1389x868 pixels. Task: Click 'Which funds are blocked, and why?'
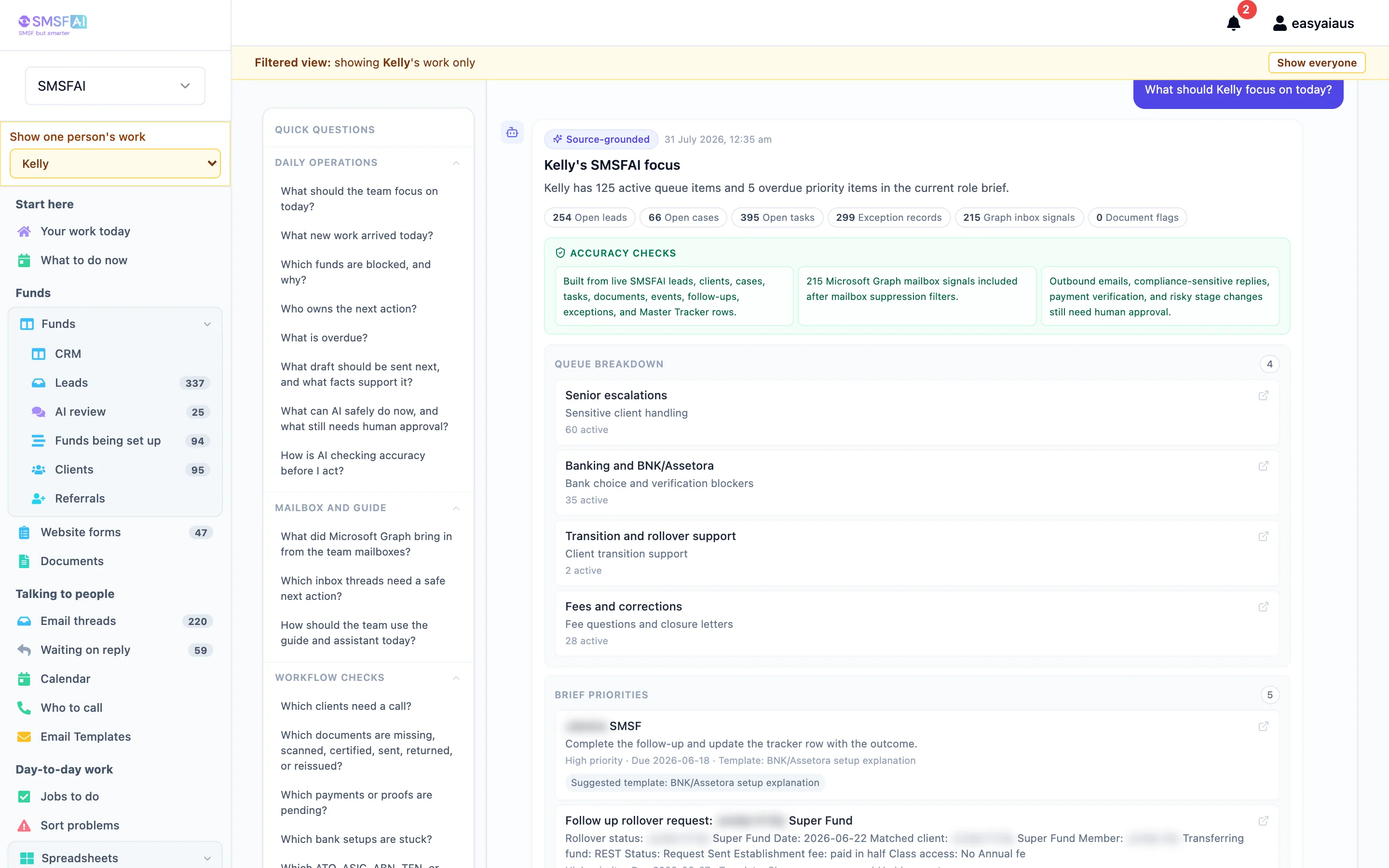click(355, 272)
